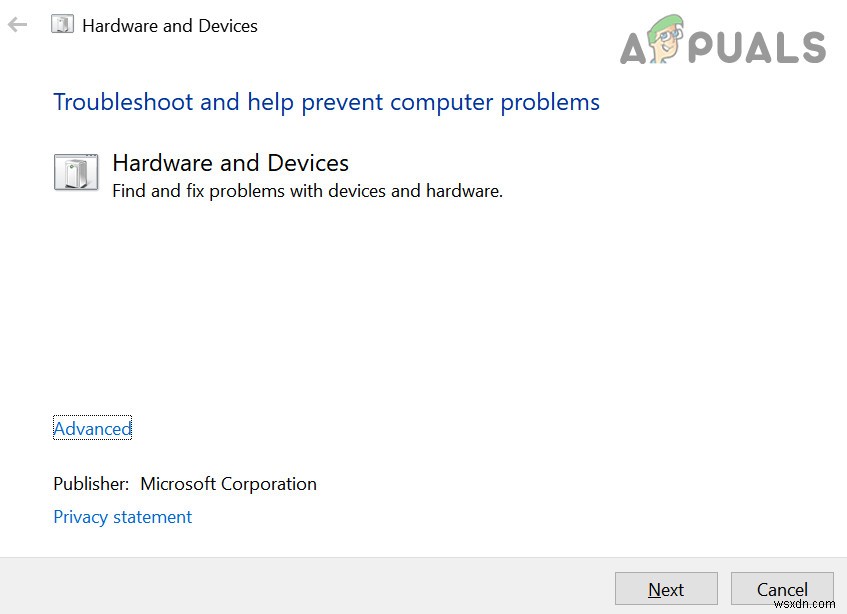Click the leading 'A' letter of the Appuals logo
This screenshot has width=847, height=614.
pyautogui.click(x=635, y=49)
